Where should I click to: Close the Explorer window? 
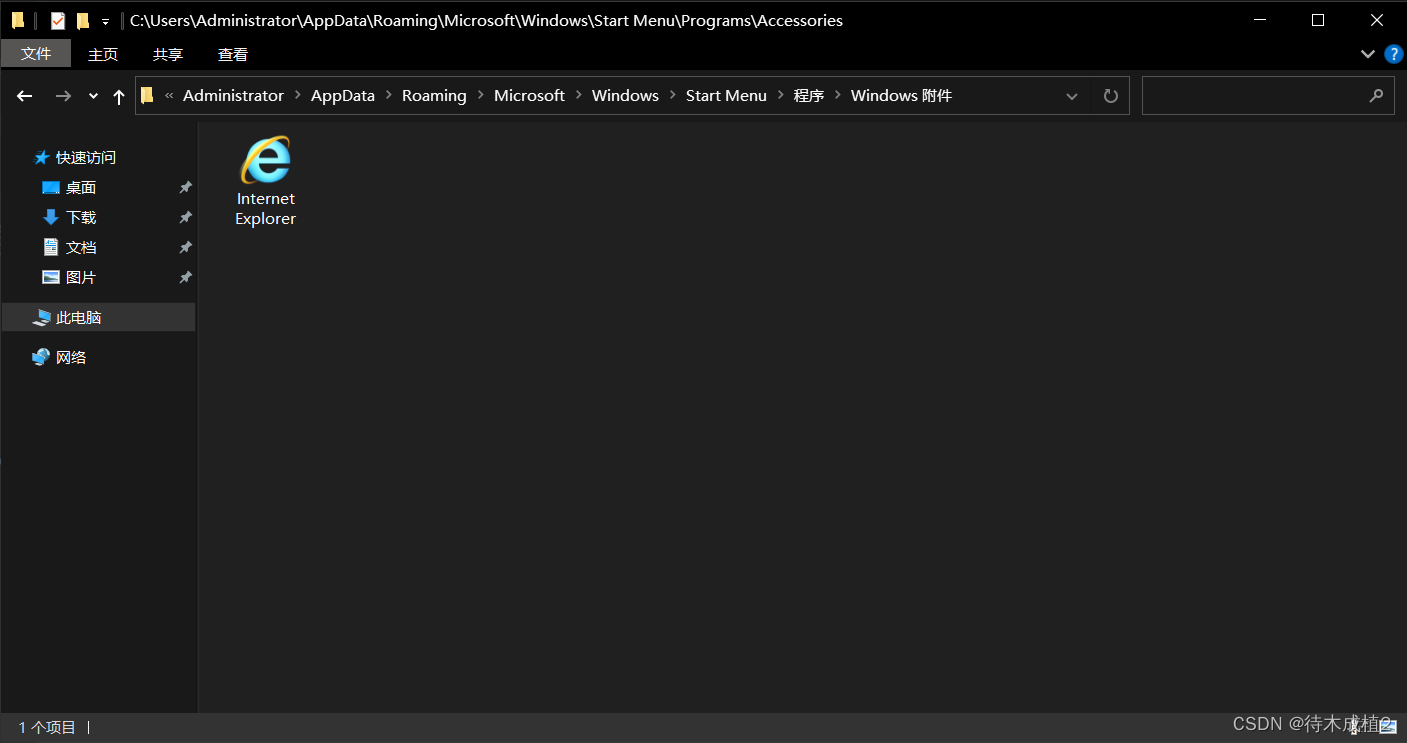coord(1377,20)
